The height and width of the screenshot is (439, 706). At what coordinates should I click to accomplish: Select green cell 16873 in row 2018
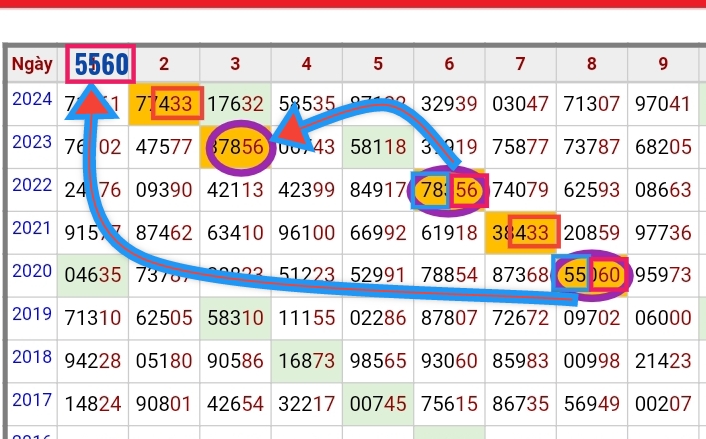(x=306, y=362)
